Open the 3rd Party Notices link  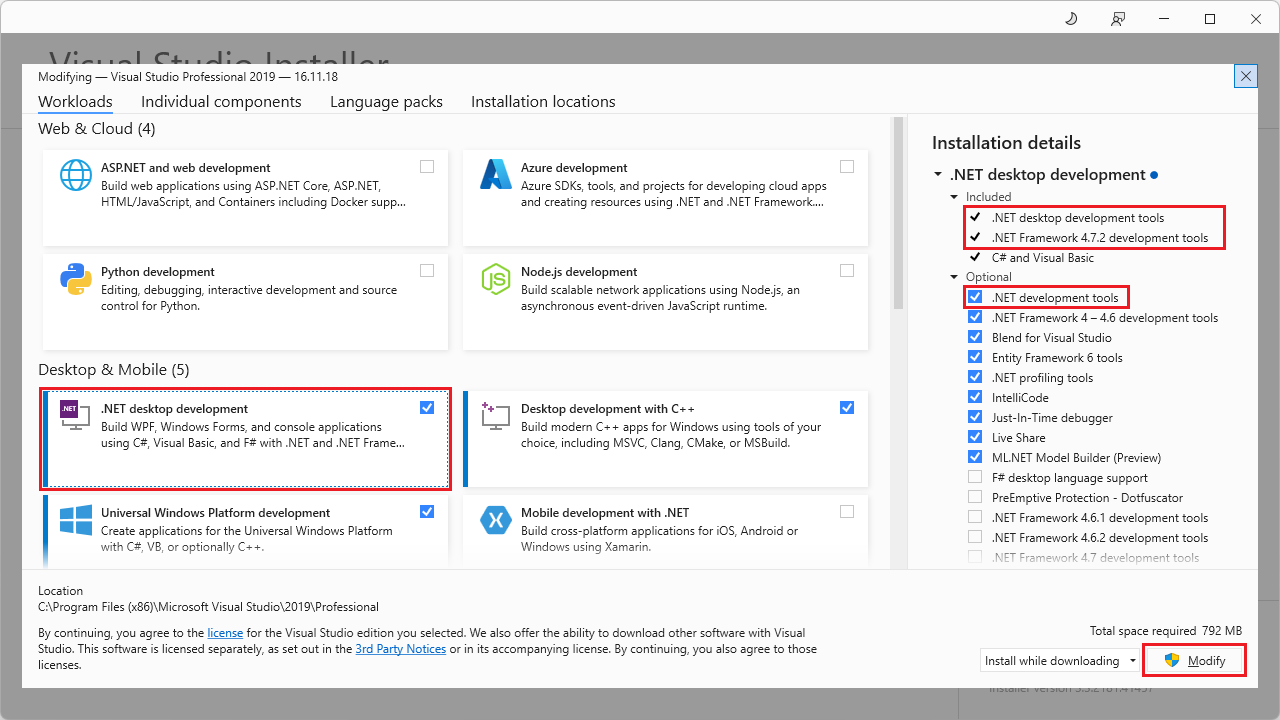coord(400,648)
